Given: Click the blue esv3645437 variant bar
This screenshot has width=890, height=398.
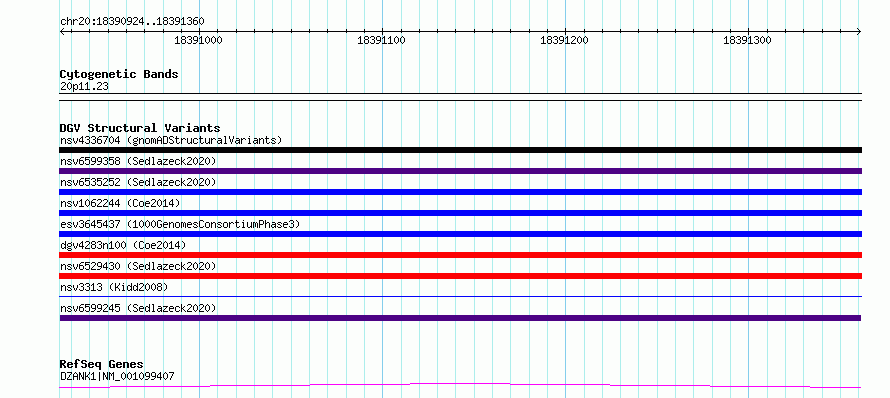Looking at the screenshot, I should click(x=460, y=234).
